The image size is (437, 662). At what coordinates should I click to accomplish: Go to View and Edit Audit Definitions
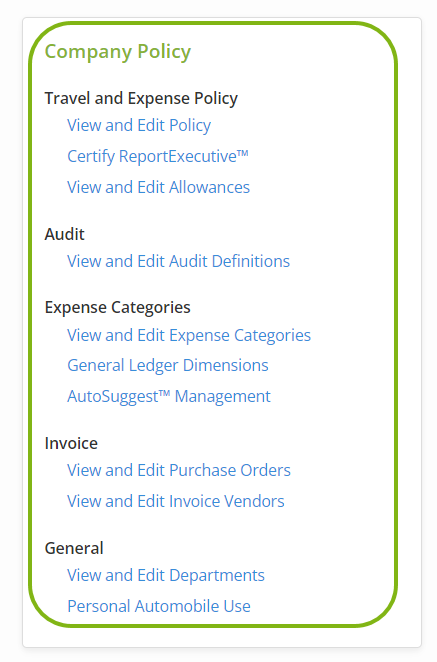click(x=178, y=261)
